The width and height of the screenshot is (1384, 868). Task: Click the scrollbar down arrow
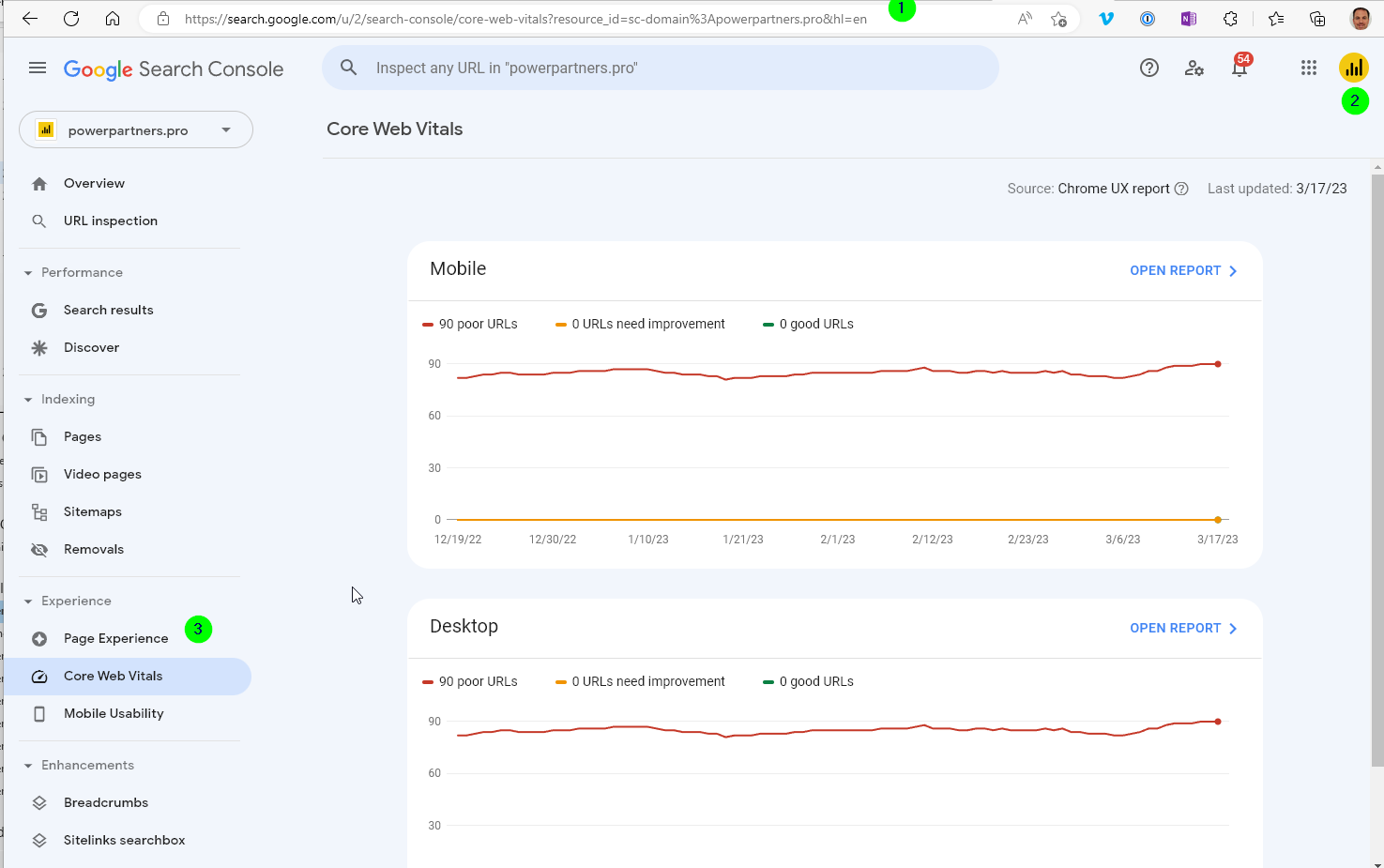tap(1377, 863)
